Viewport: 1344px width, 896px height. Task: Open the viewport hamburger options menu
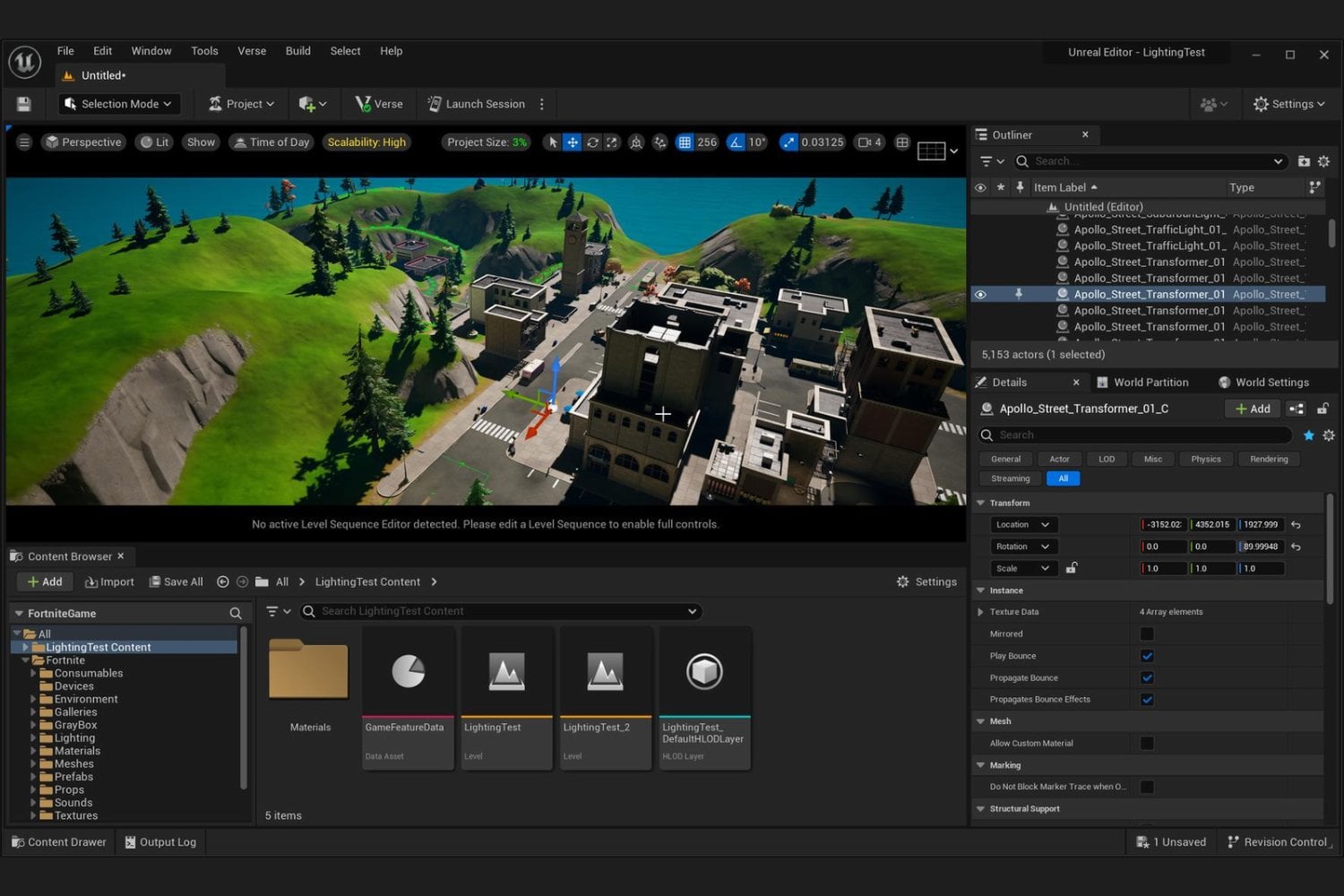tap(24, 142)
